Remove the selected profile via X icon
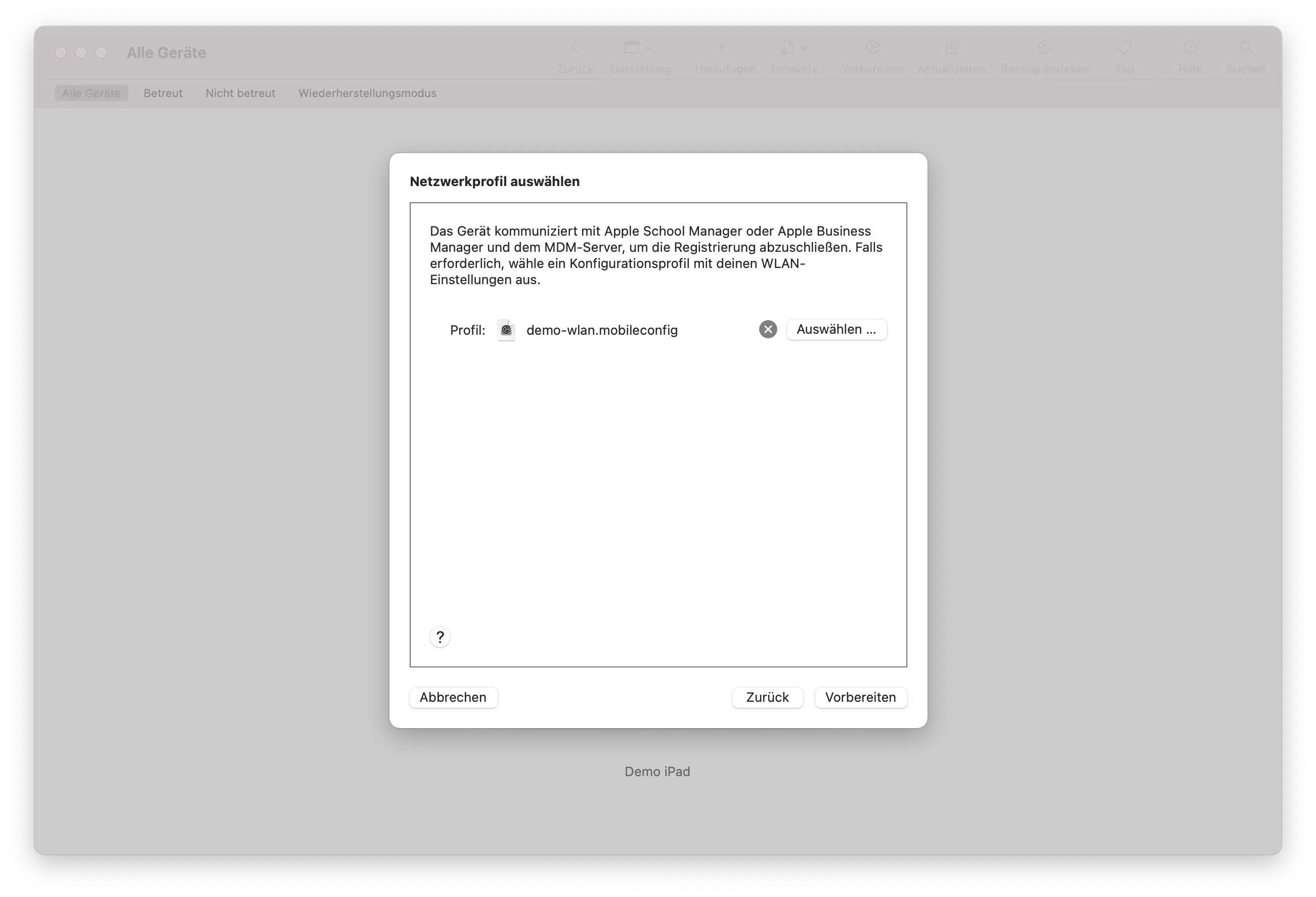1316x897 pixels. click(x=767, y=329)
